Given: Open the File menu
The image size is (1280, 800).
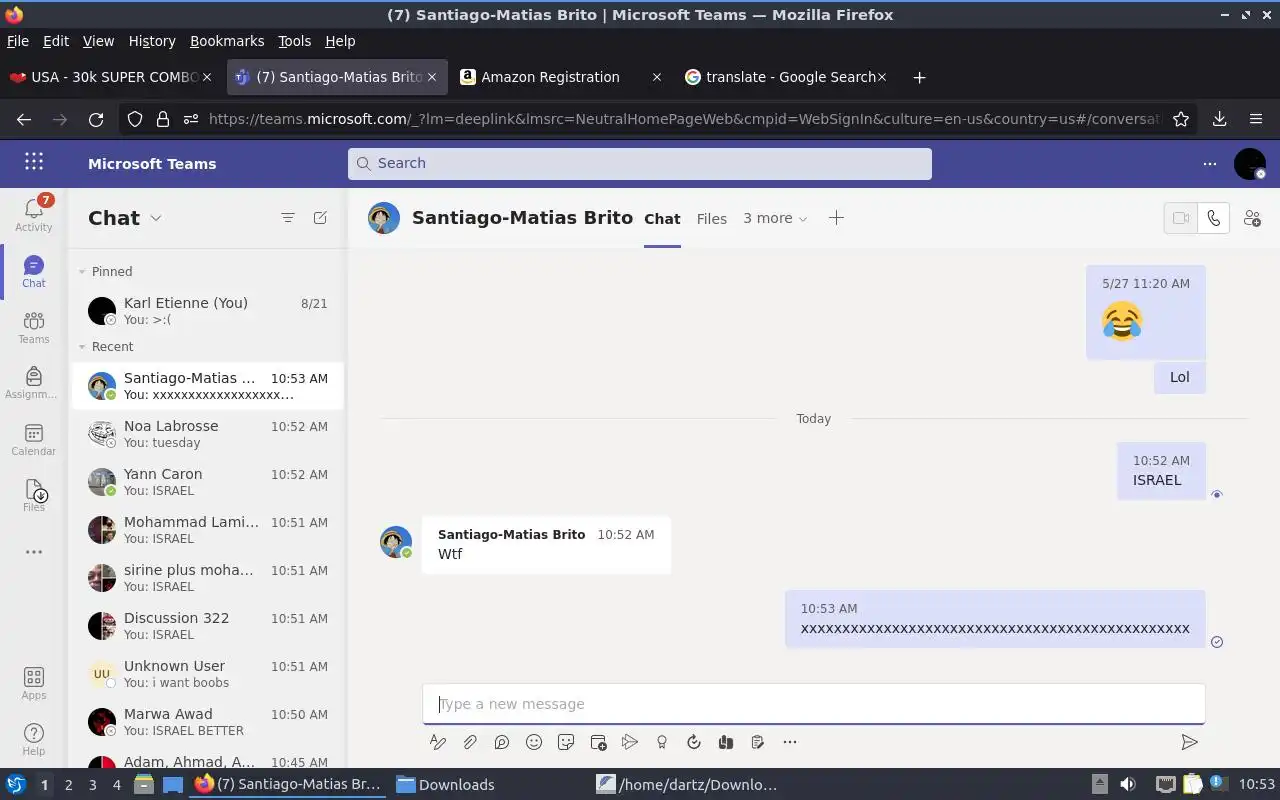Looking at the screenshot, I should coord(18,41).
